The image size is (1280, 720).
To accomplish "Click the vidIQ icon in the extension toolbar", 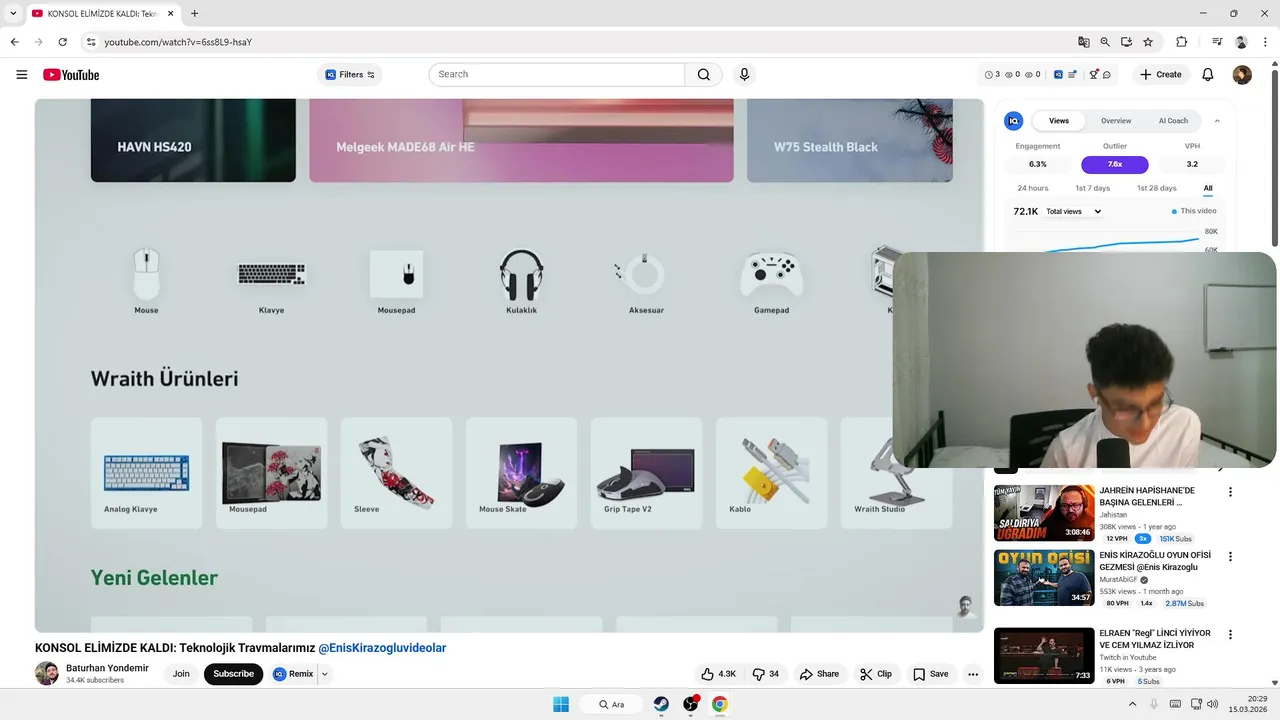I will (1058, 74).
